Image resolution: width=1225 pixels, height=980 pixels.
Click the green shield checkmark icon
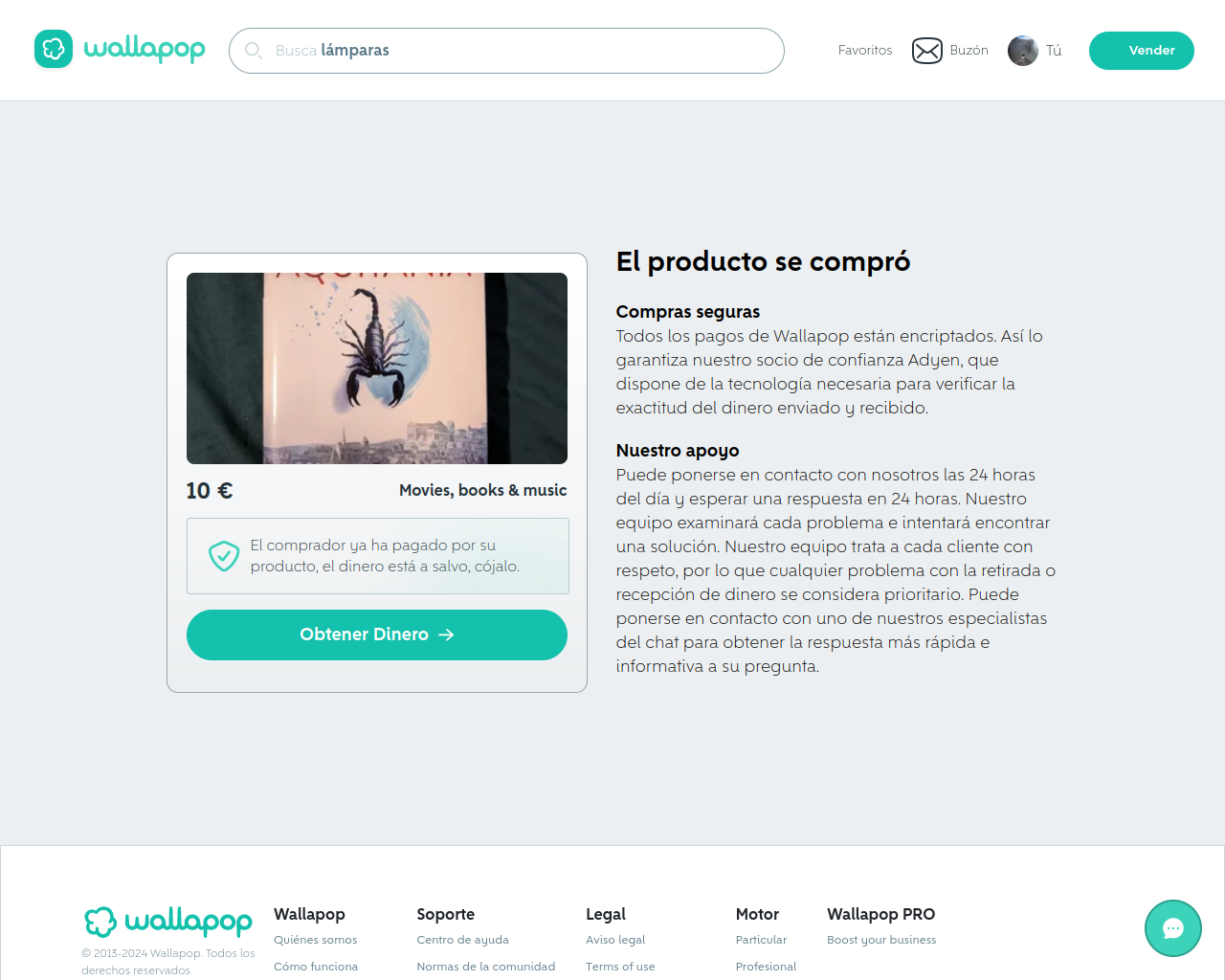pyautogui.click(x=224, y=555)
